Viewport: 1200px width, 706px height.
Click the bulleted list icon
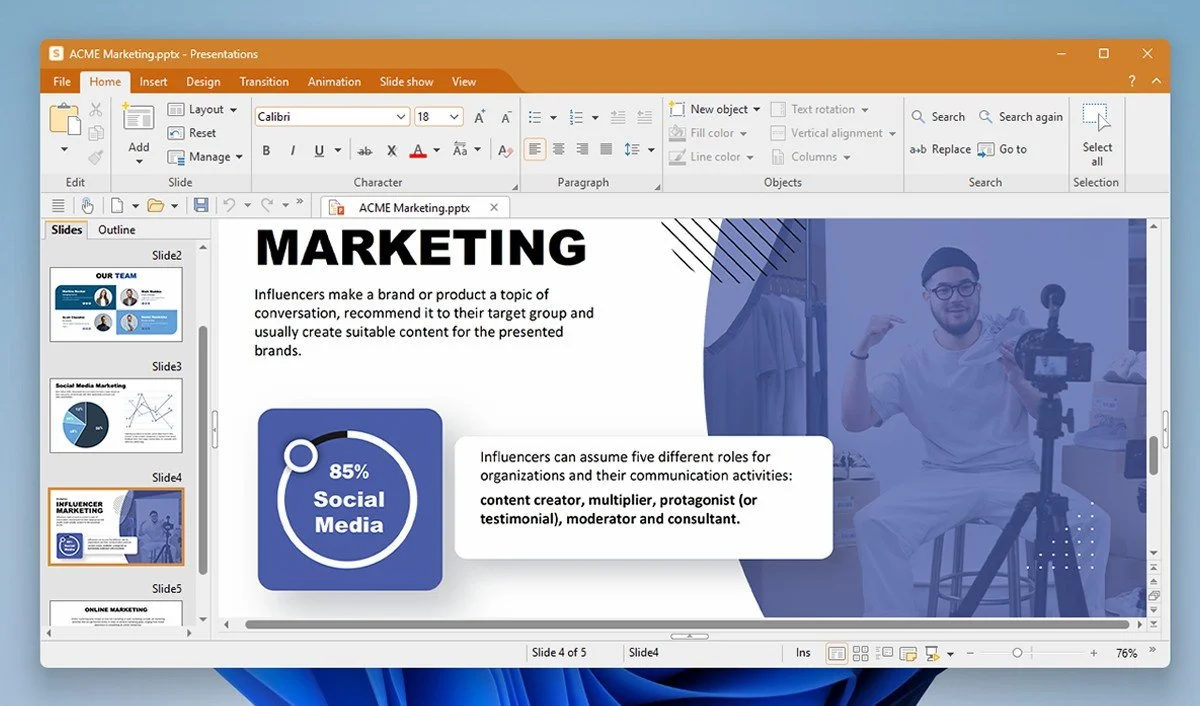(535, 117)
